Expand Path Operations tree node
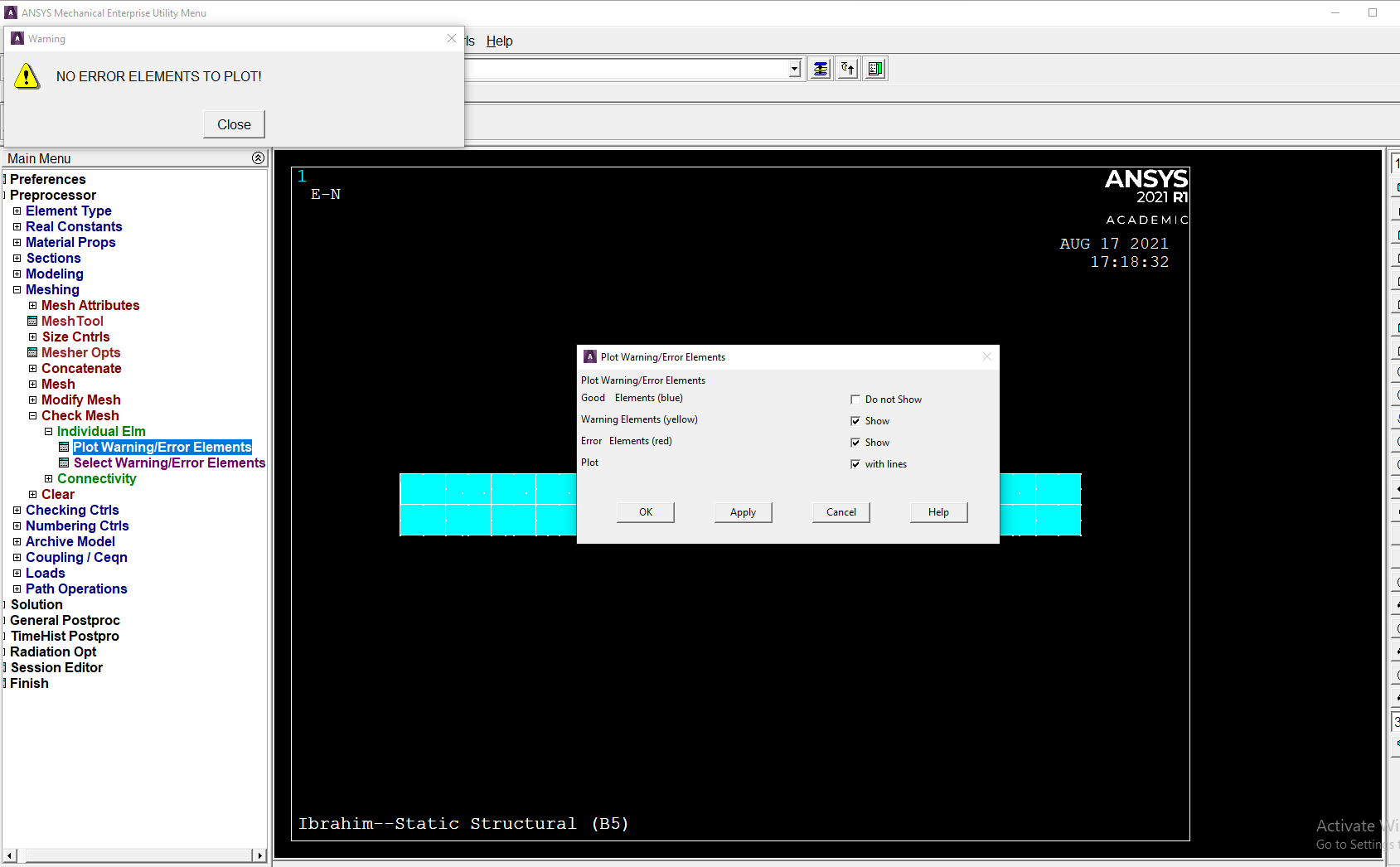 (x=17, y=589)
